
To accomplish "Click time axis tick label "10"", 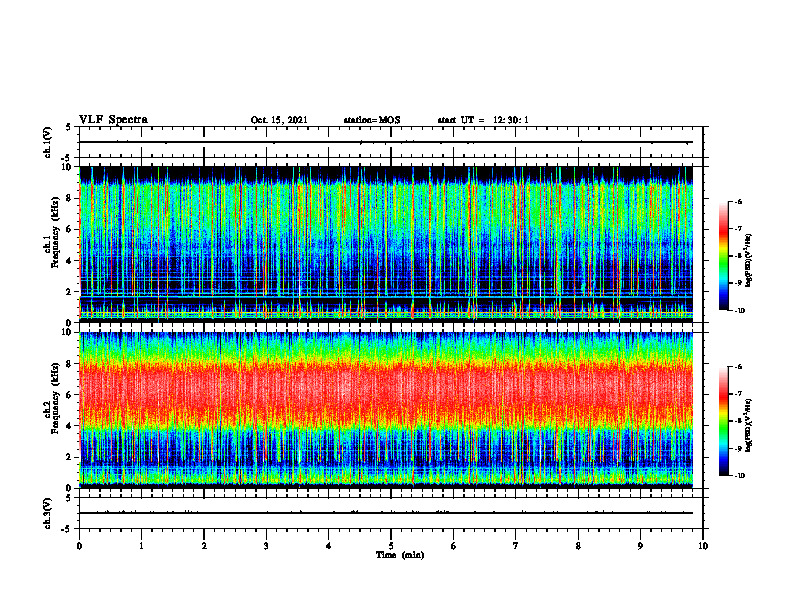I will point(703,546).
